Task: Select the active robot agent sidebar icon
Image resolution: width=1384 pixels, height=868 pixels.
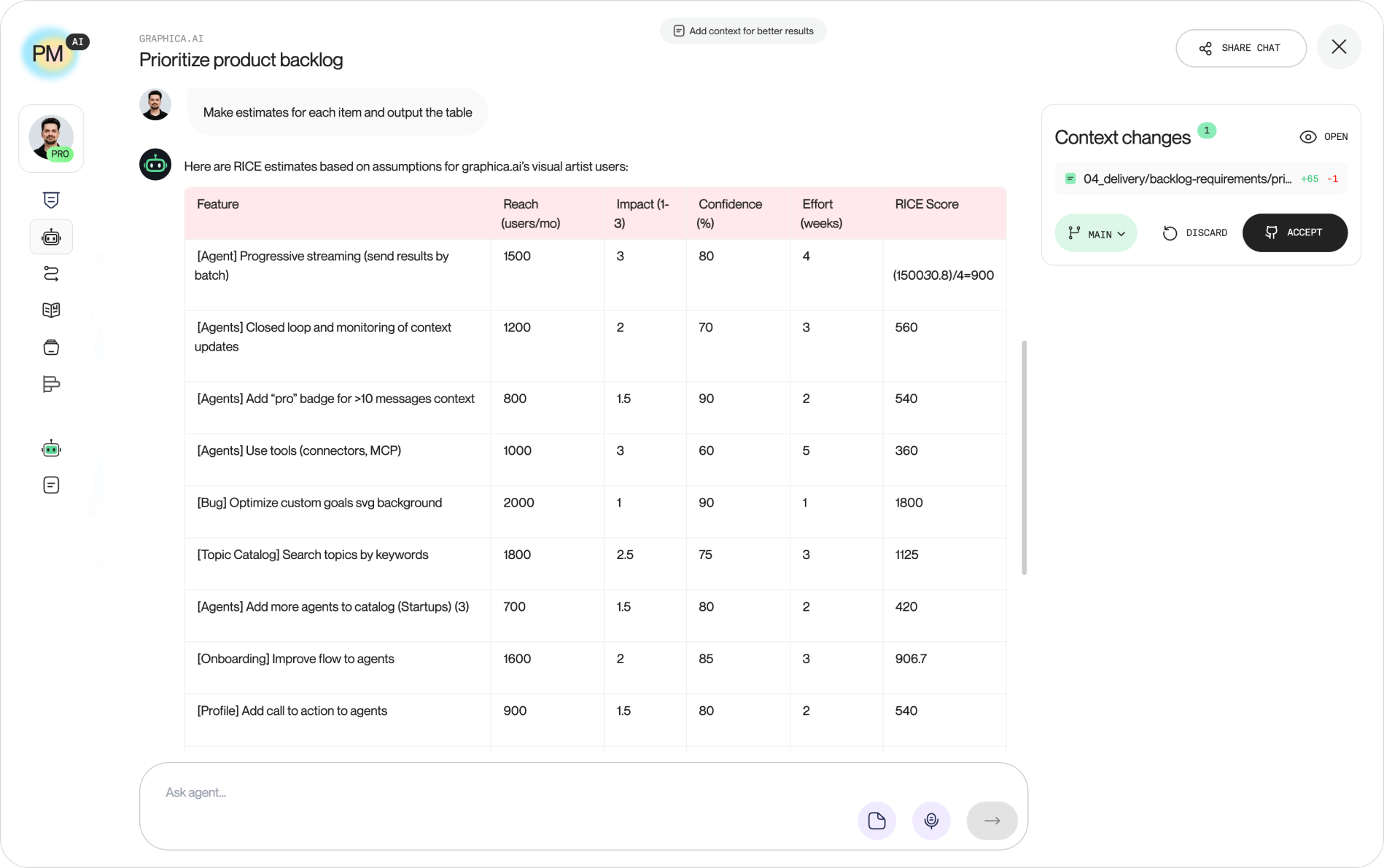Action: point(51,237)
